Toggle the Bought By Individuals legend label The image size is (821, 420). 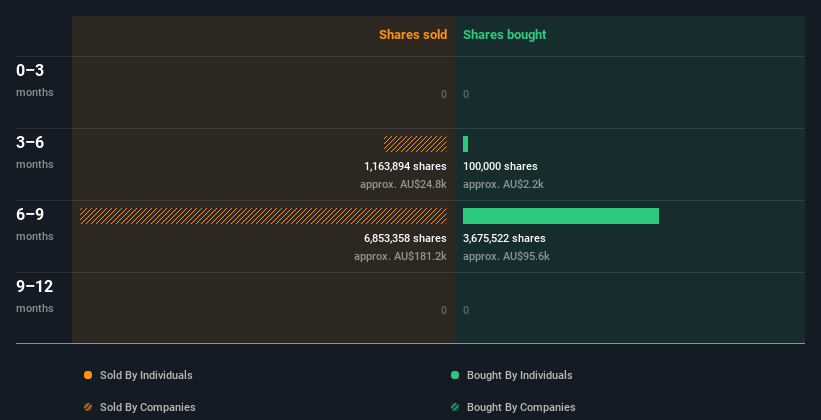click(519, 375)
